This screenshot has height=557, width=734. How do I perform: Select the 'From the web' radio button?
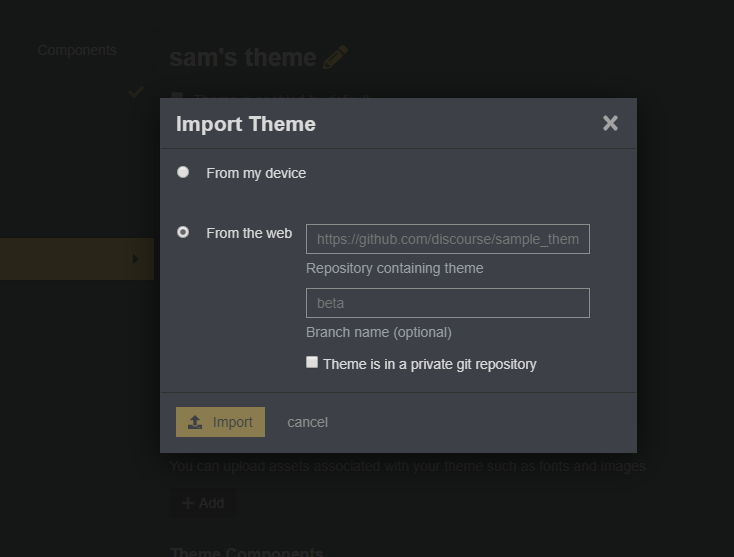(183, 232)
